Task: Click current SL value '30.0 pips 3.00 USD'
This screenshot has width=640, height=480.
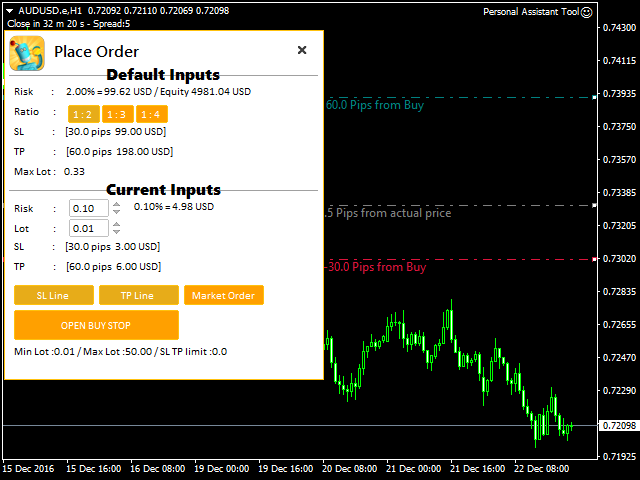Action: (x=113, y=247)
